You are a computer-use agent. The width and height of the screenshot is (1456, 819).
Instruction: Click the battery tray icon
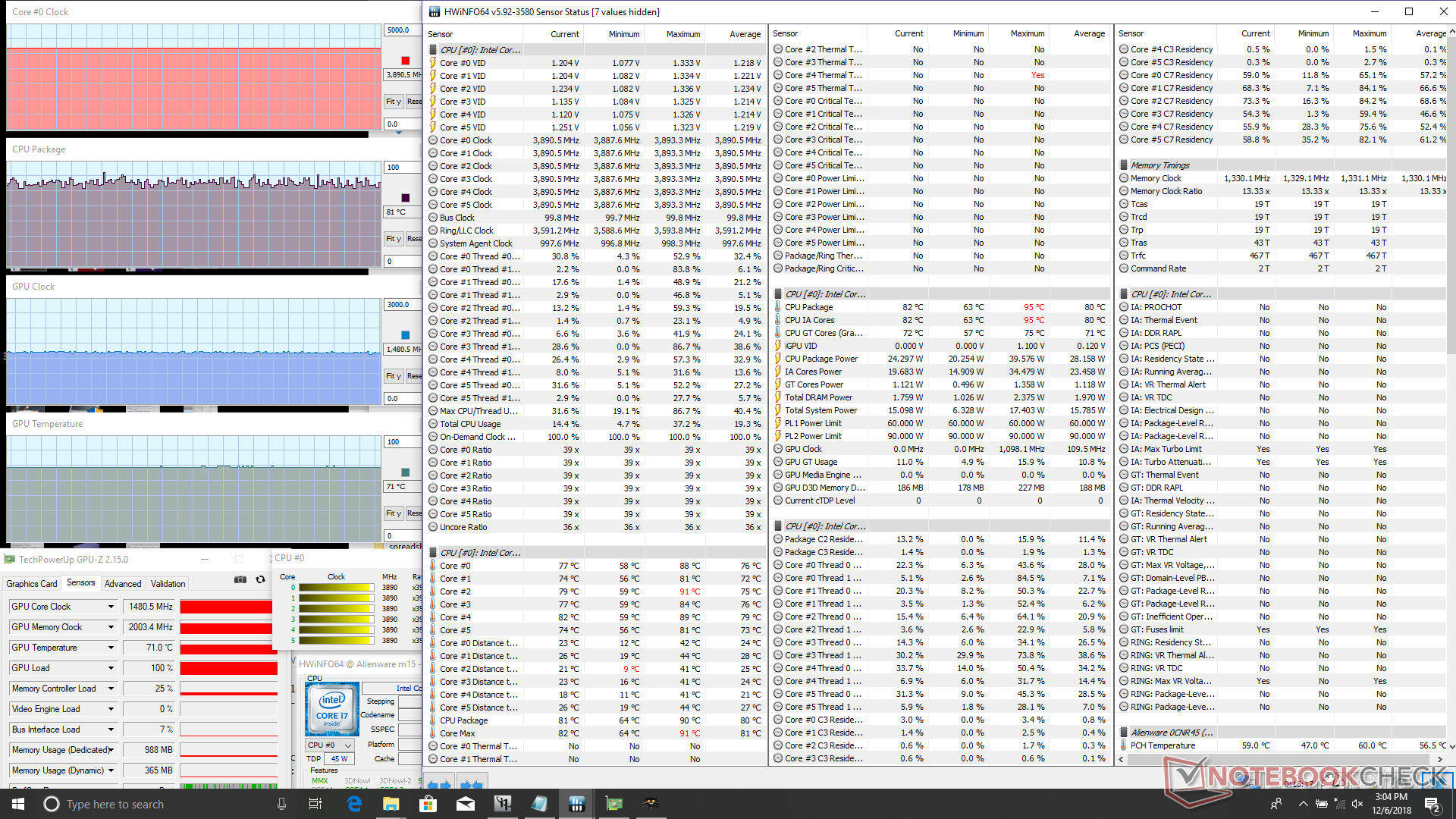1322,804
